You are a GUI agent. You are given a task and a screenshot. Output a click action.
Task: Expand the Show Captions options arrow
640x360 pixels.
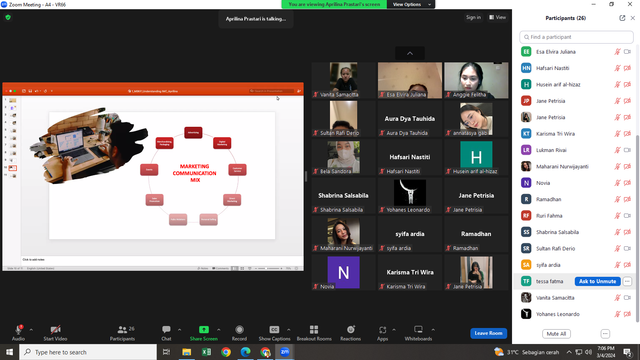289,329
